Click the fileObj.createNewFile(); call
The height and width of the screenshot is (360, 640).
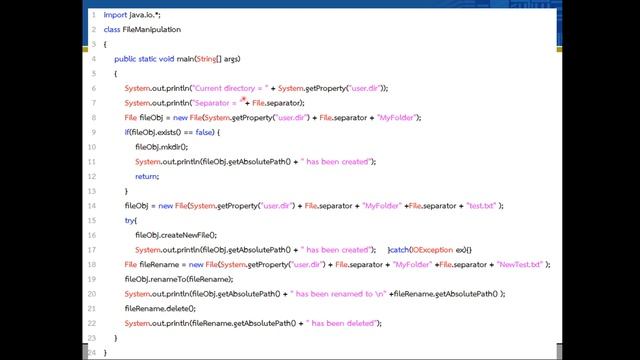(x=176, y=235)
